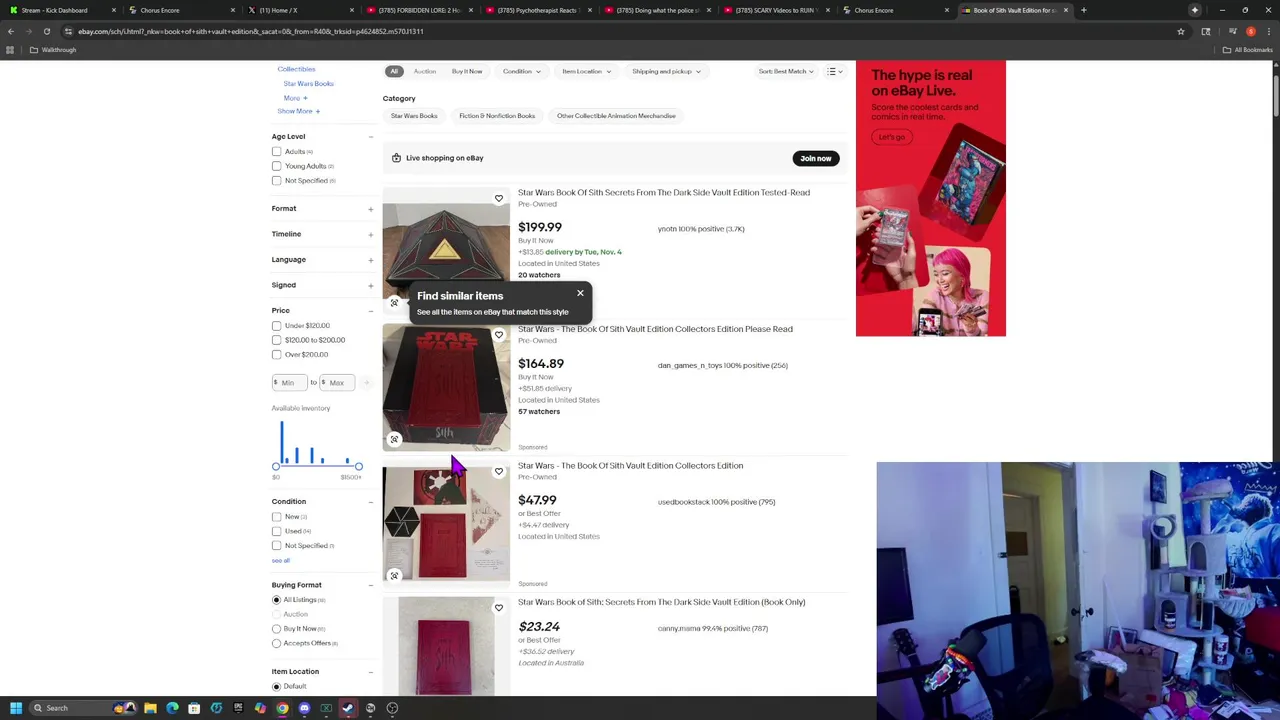Launch Microsoft Edge from taskbar
The width and height of the screenshot is (1280, 720).
click(x=172, y=708)
